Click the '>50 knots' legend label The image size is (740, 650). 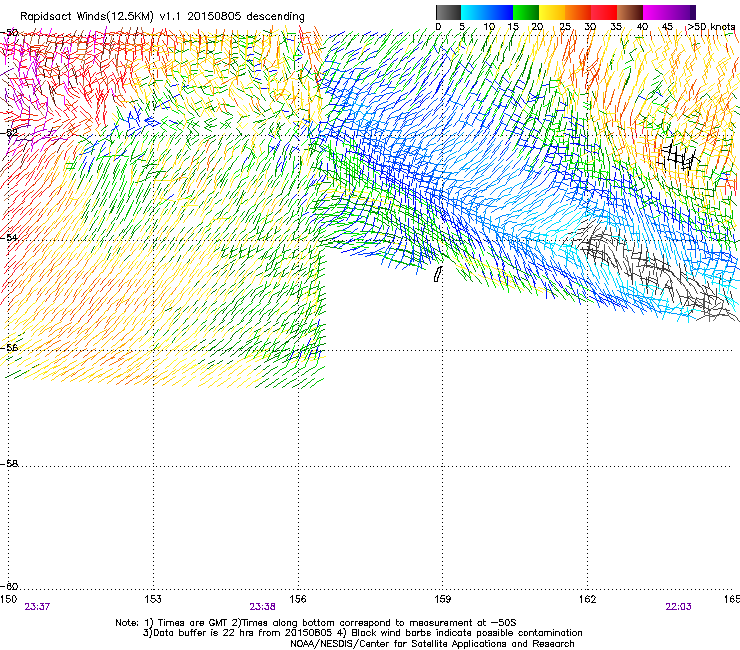click(711, 26)
